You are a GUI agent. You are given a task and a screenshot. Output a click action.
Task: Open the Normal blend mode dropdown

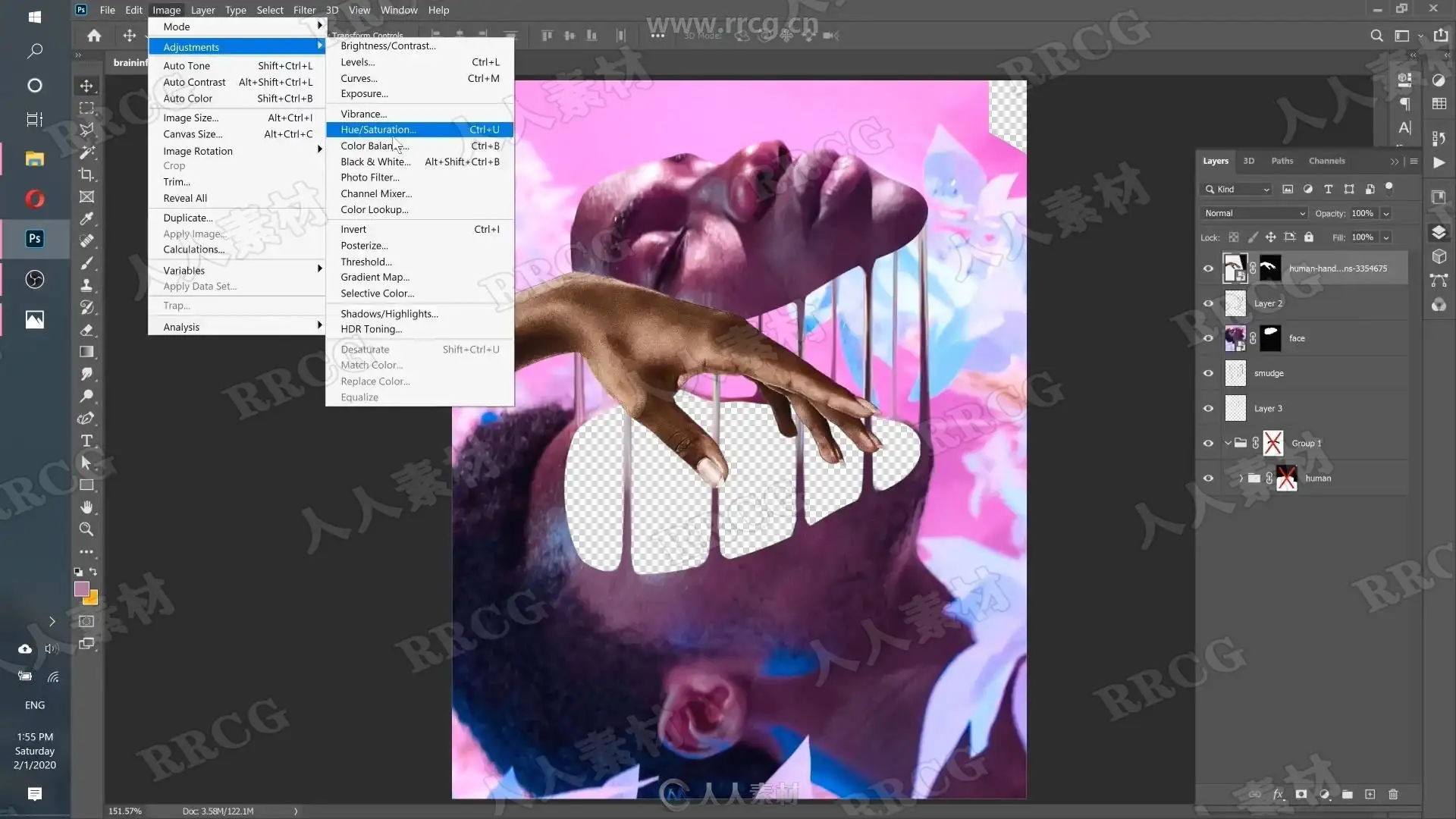point(1254,213)
